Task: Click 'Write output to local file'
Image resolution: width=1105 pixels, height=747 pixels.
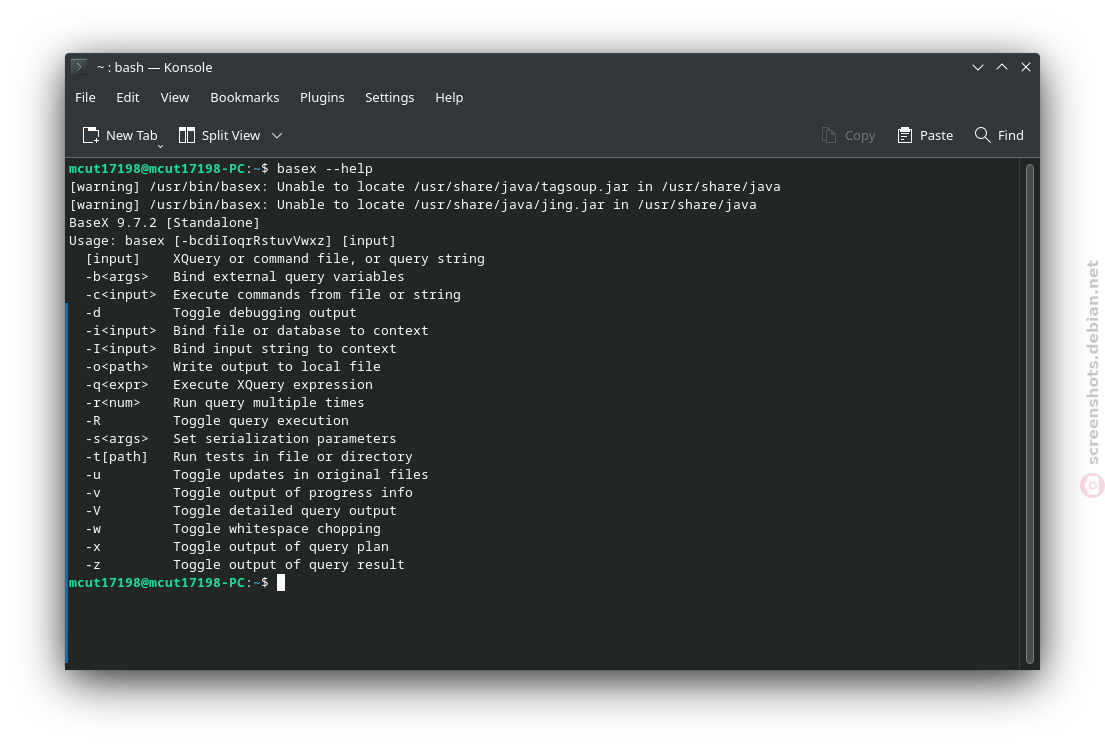Action: [277, 366]
